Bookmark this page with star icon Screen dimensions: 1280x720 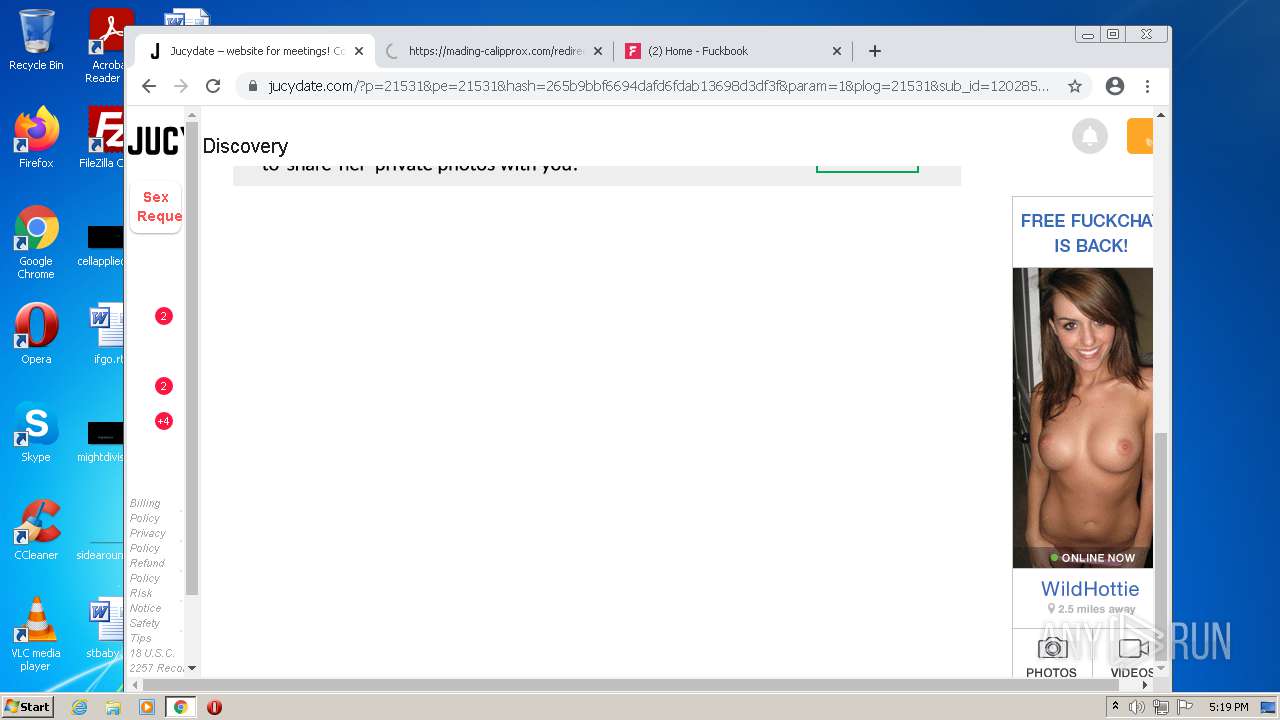click(1075, 86)
